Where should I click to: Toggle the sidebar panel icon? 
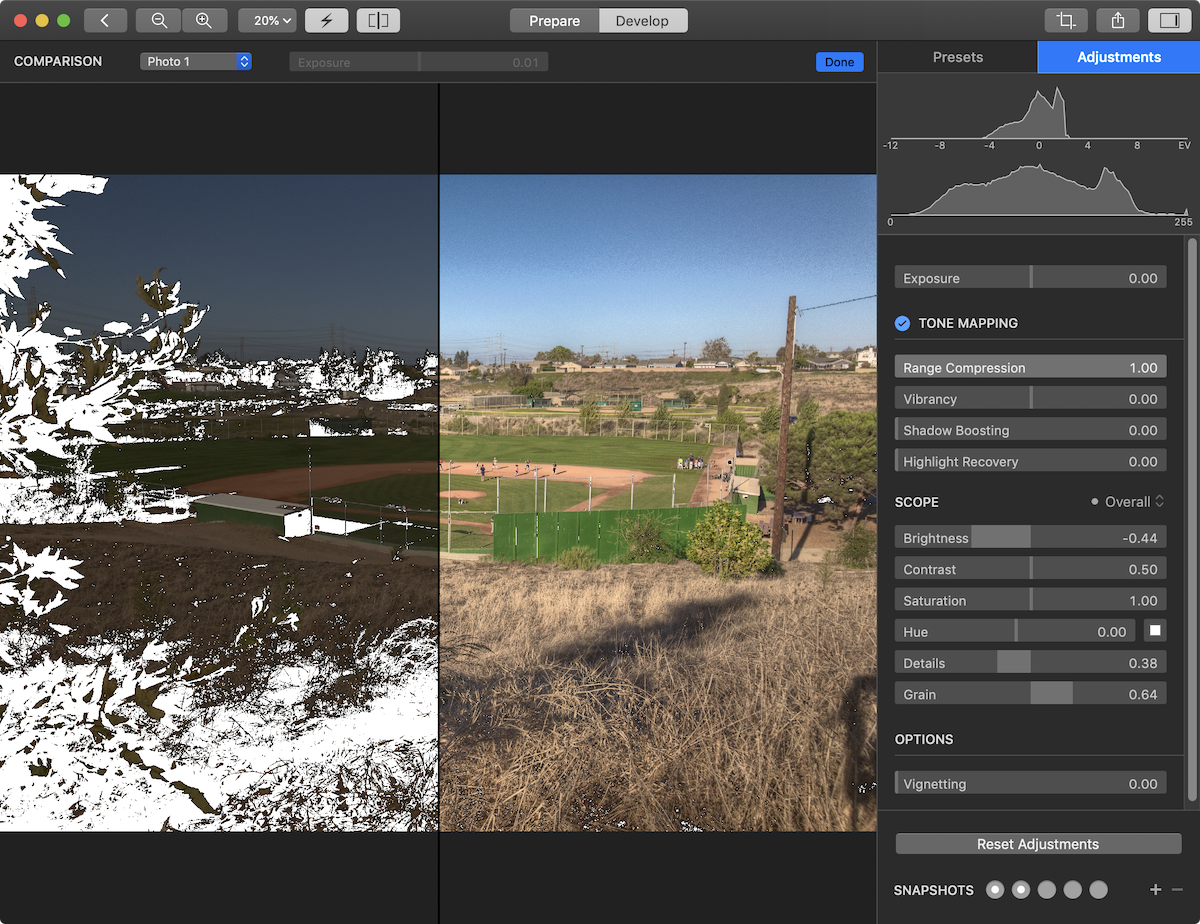point(1169,20)
